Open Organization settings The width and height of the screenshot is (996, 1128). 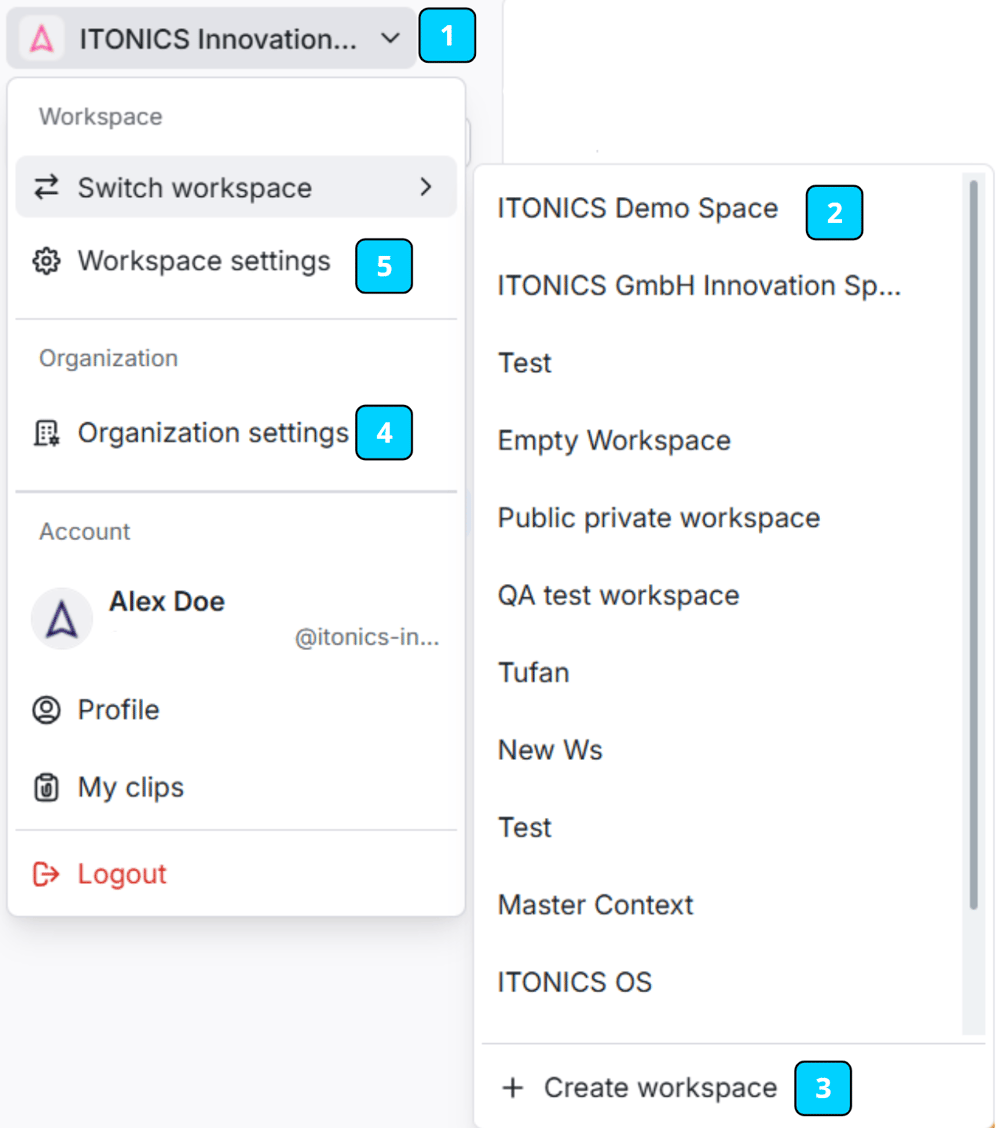(x=213, y=433)
